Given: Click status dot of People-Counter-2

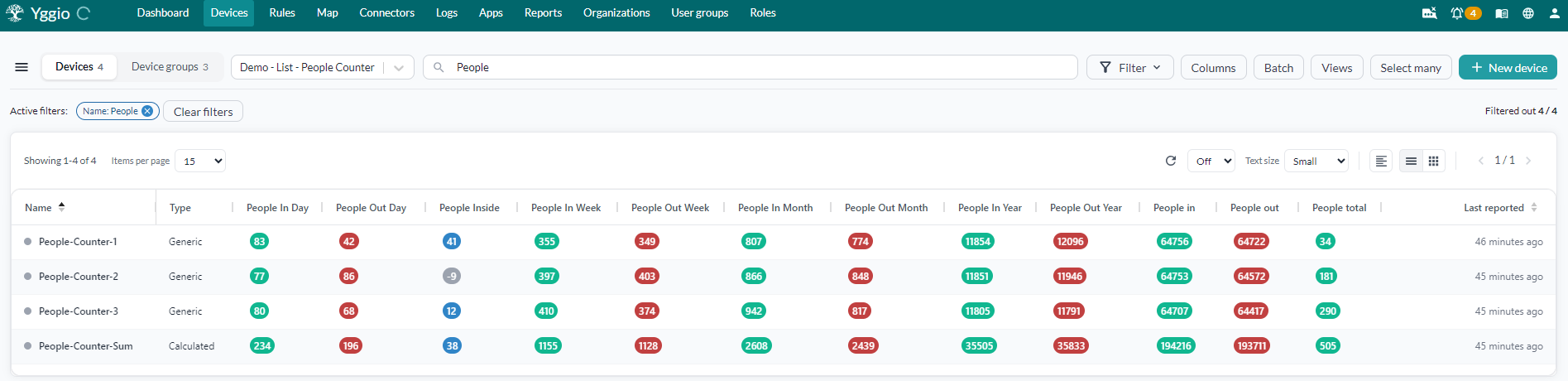Looking at the screenshot, I should pos(27,277).
